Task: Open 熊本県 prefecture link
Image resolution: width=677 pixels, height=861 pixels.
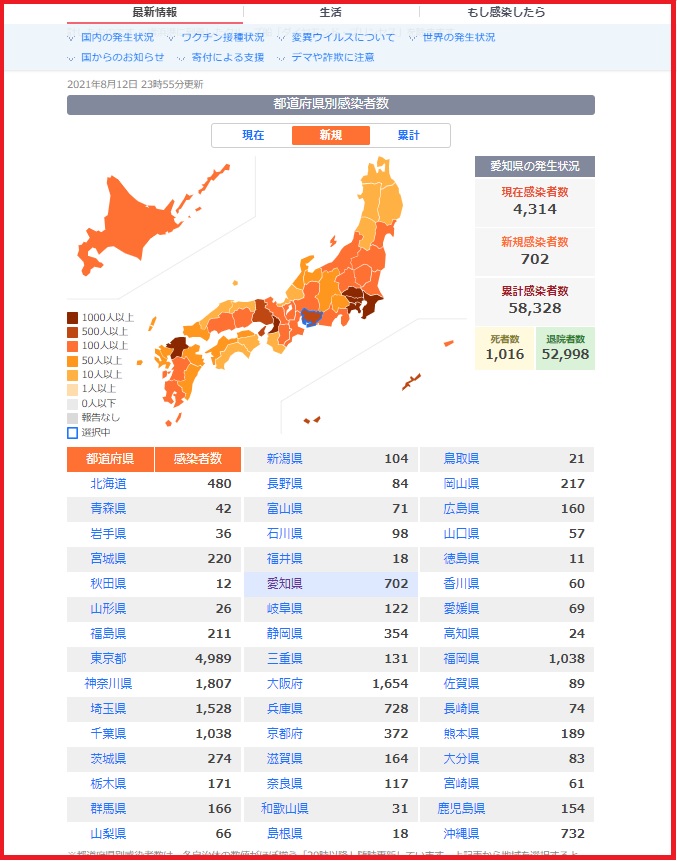Action: click(461, 734)
